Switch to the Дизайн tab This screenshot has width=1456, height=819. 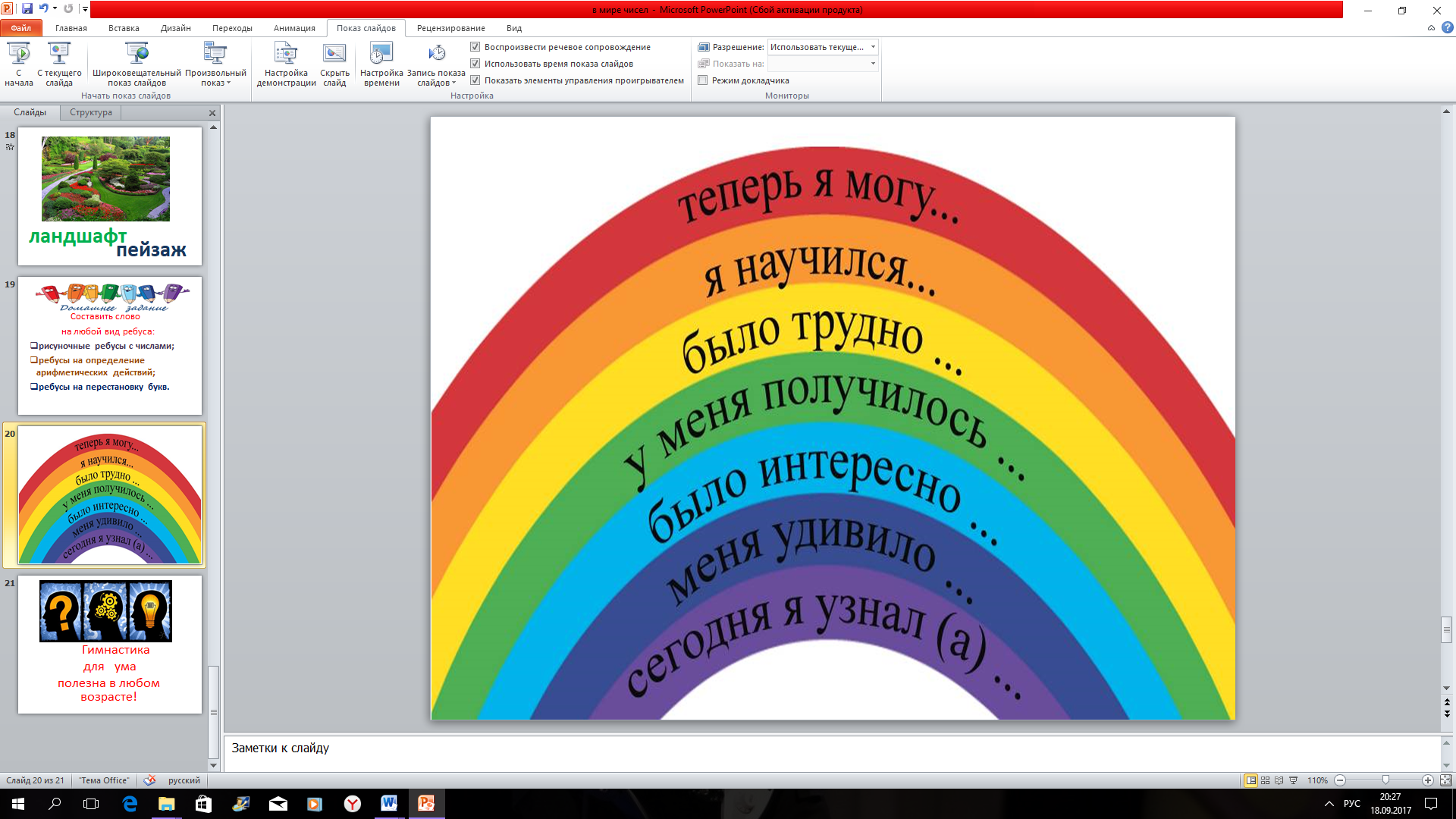[x=176, y=28]
